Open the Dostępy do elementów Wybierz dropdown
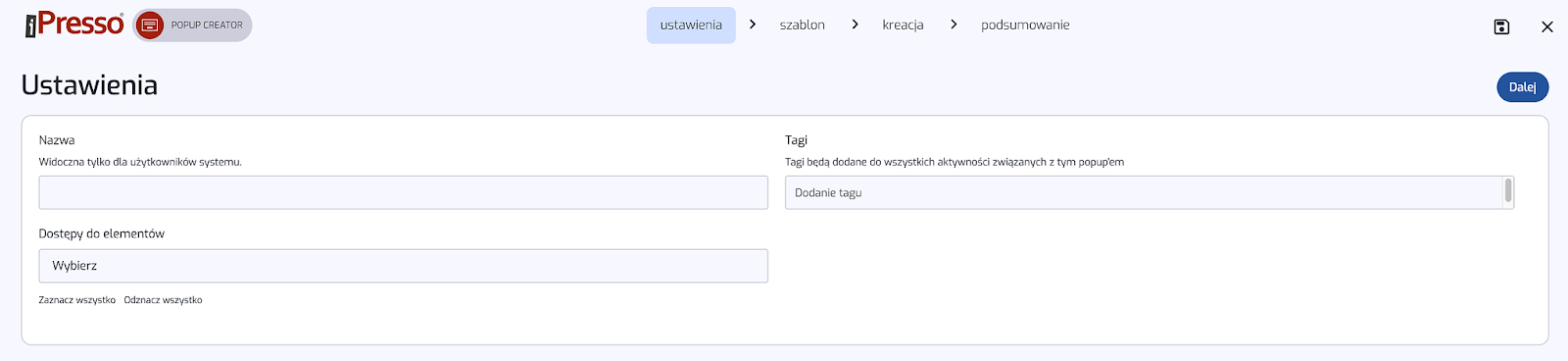Image resolution: width=1568 pixels, height=361 pixels. pyautogui.click(x=404, y=266)
